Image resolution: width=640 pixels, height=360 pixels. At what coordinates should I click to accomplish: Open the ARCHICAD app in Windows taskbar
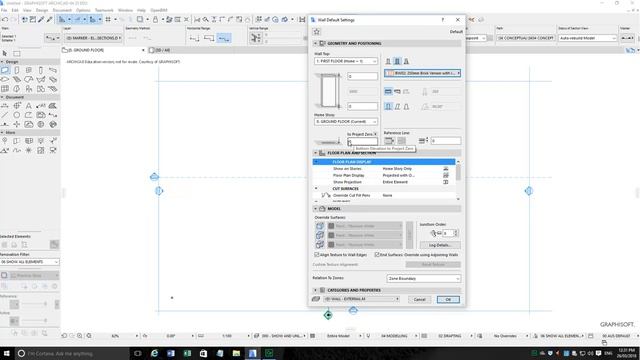pyautogui.click(x=253, y=353)
